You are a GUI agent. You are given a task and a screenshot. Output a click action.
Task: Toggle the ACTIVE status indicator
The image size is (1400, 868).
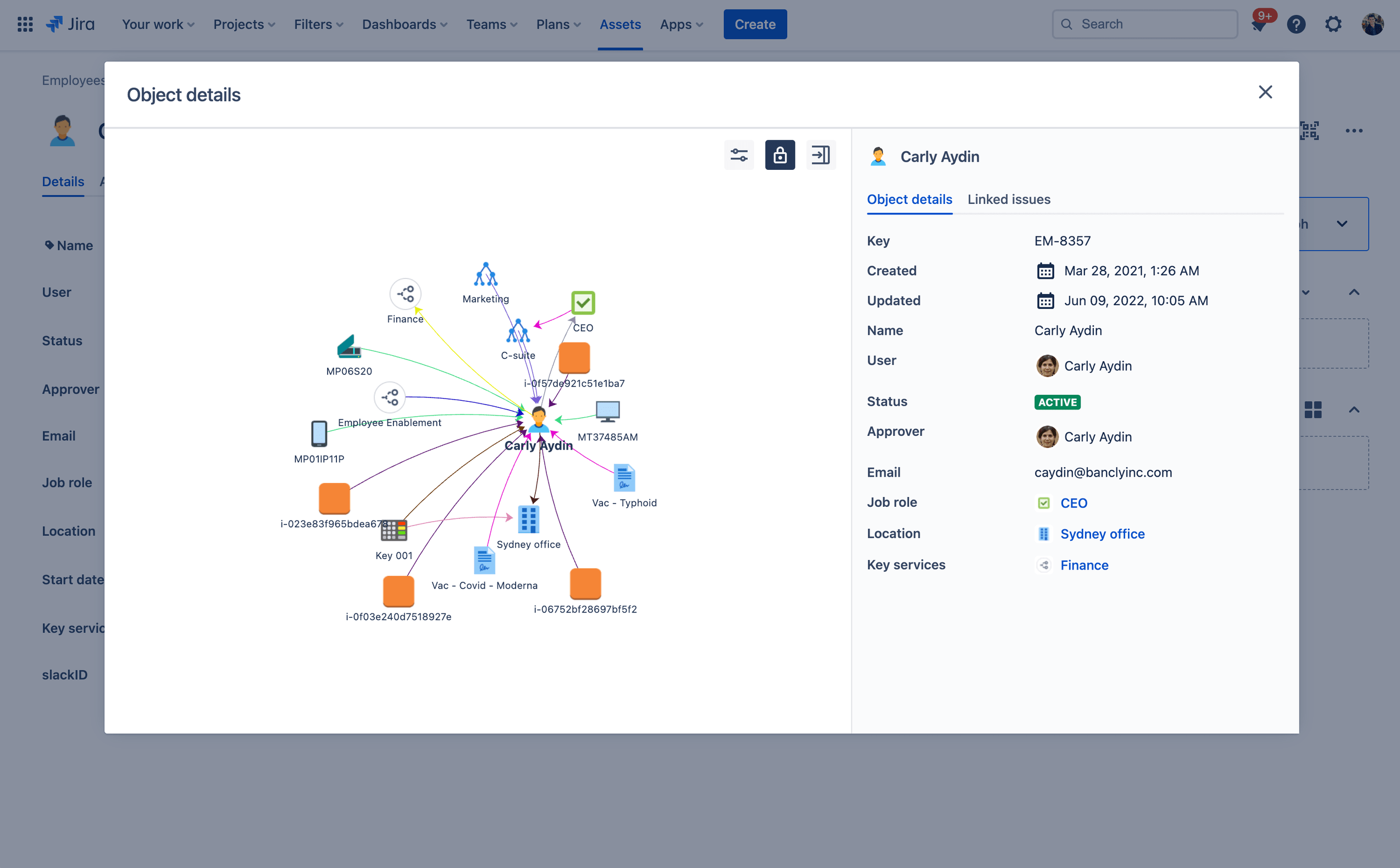click(x=1057, y=402)
